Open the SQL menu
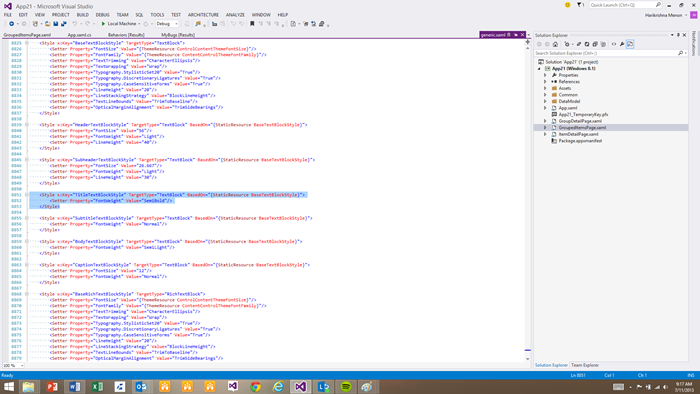Screen dimensions: 700x394 (139, 15)
